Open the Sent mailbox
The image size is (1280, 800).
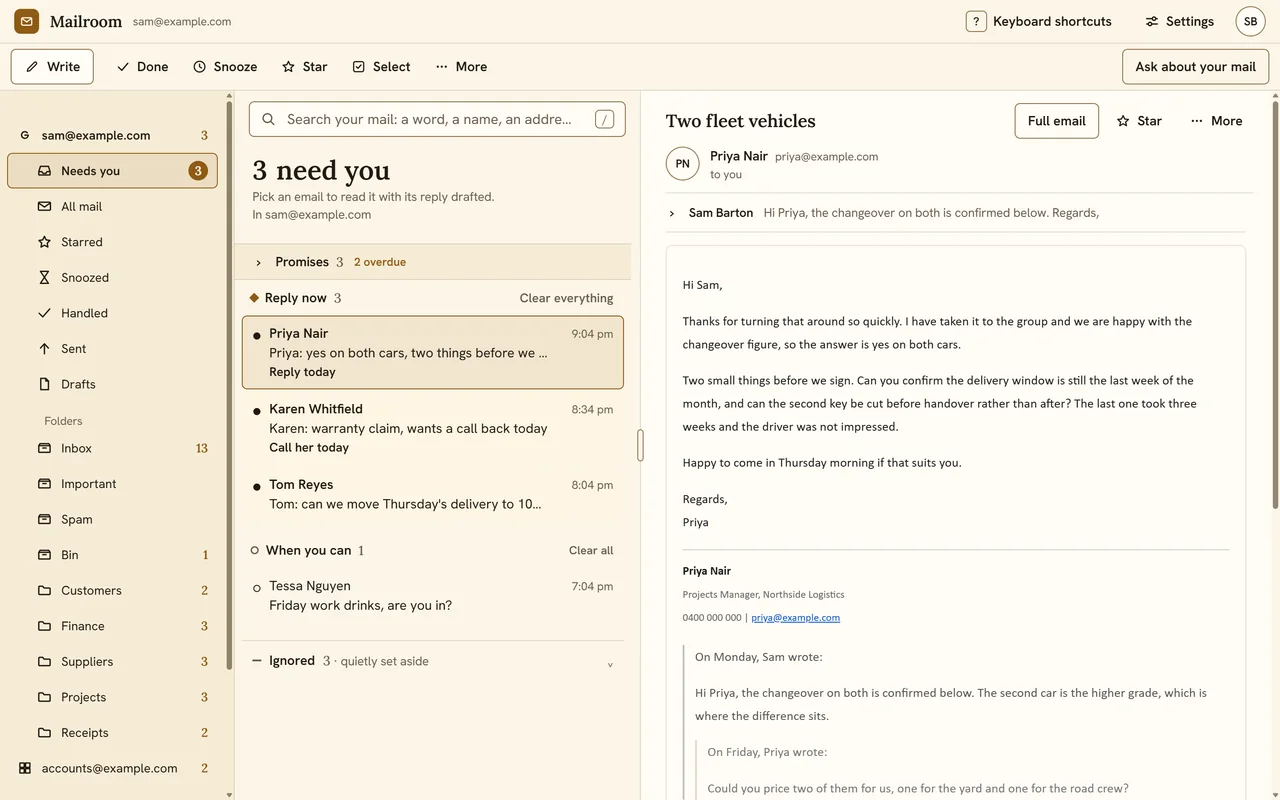[x=112, y=349]
